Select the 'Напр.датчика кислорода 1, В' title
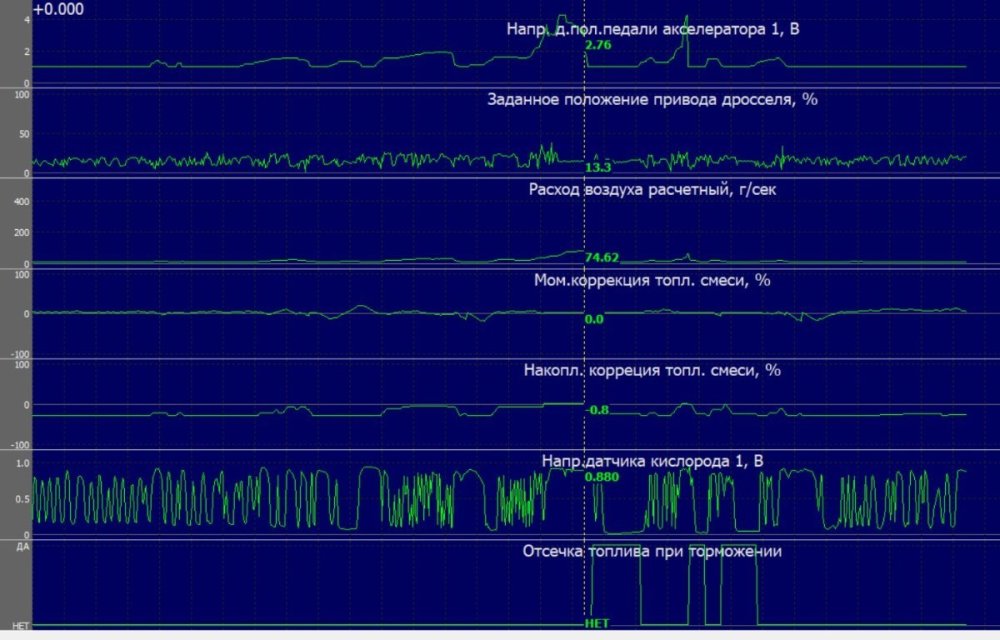This screenshot has width=1000, height=640. click(x=652, y=461)
